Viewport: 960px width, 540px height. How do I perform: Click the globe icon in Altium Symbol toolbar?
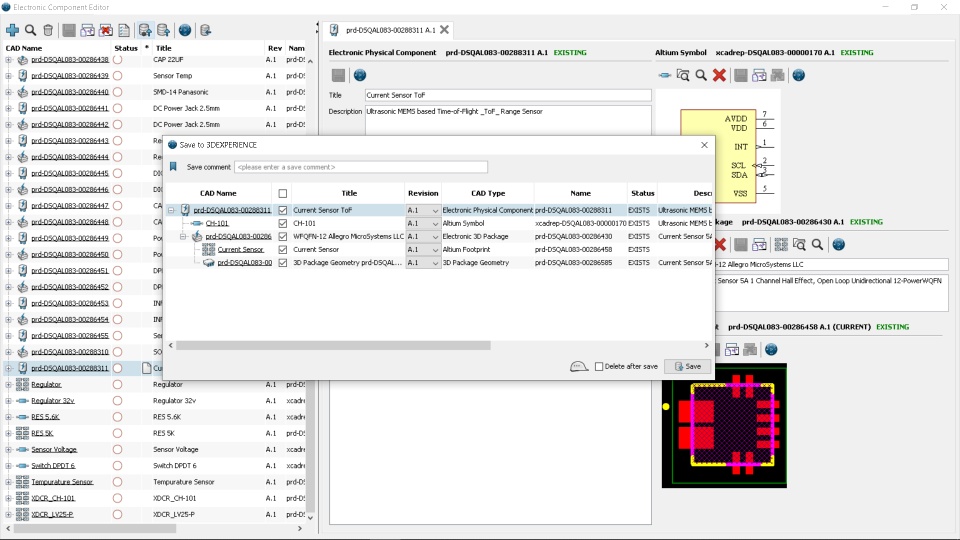[x=799, y=75]
